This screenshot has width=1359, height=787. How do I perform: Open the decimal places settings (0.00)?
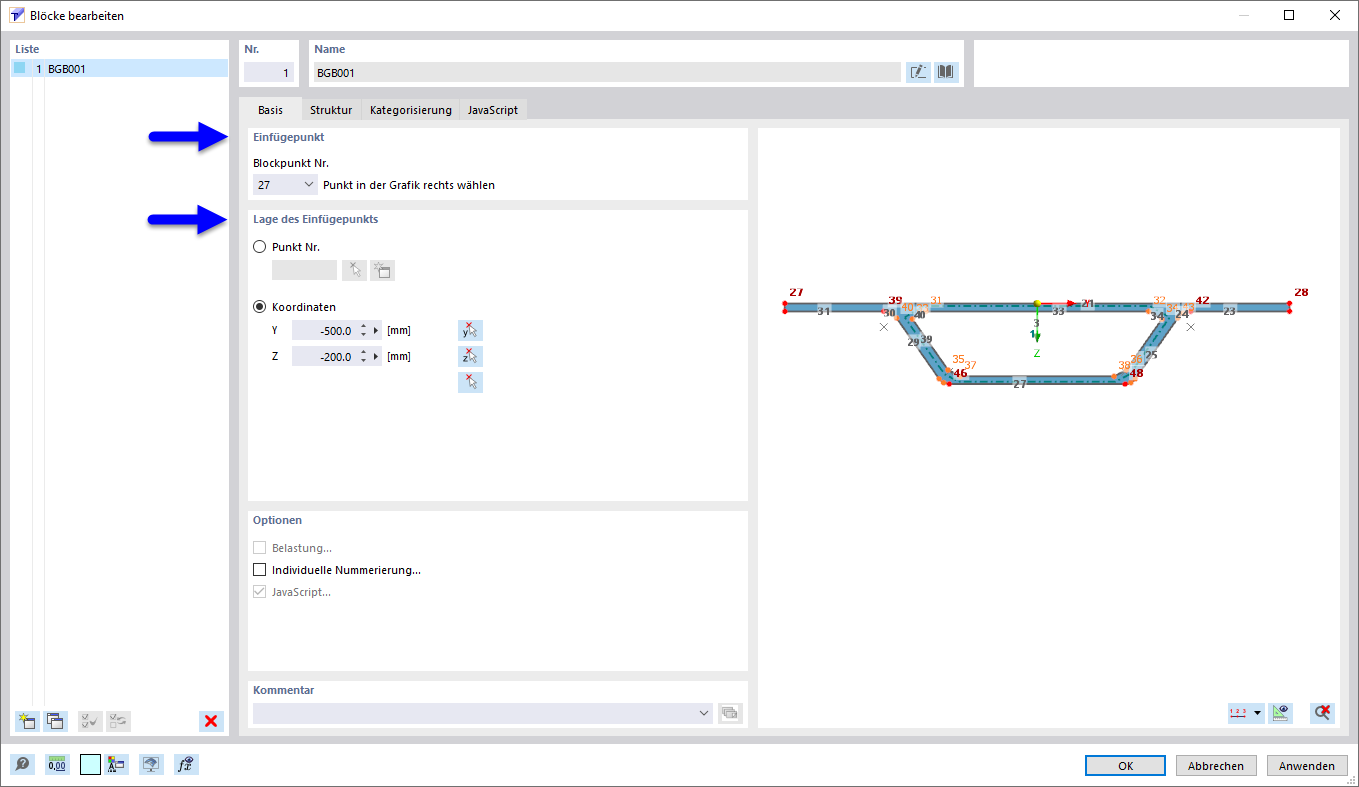pyautogui.click(x=57, y=764)
